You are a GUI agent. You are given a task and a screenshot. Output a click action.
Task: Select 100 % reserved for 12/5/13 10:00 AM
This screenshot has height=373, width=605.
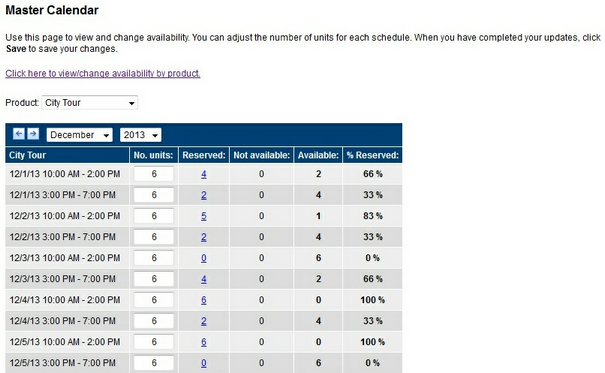tap(373, 342)
